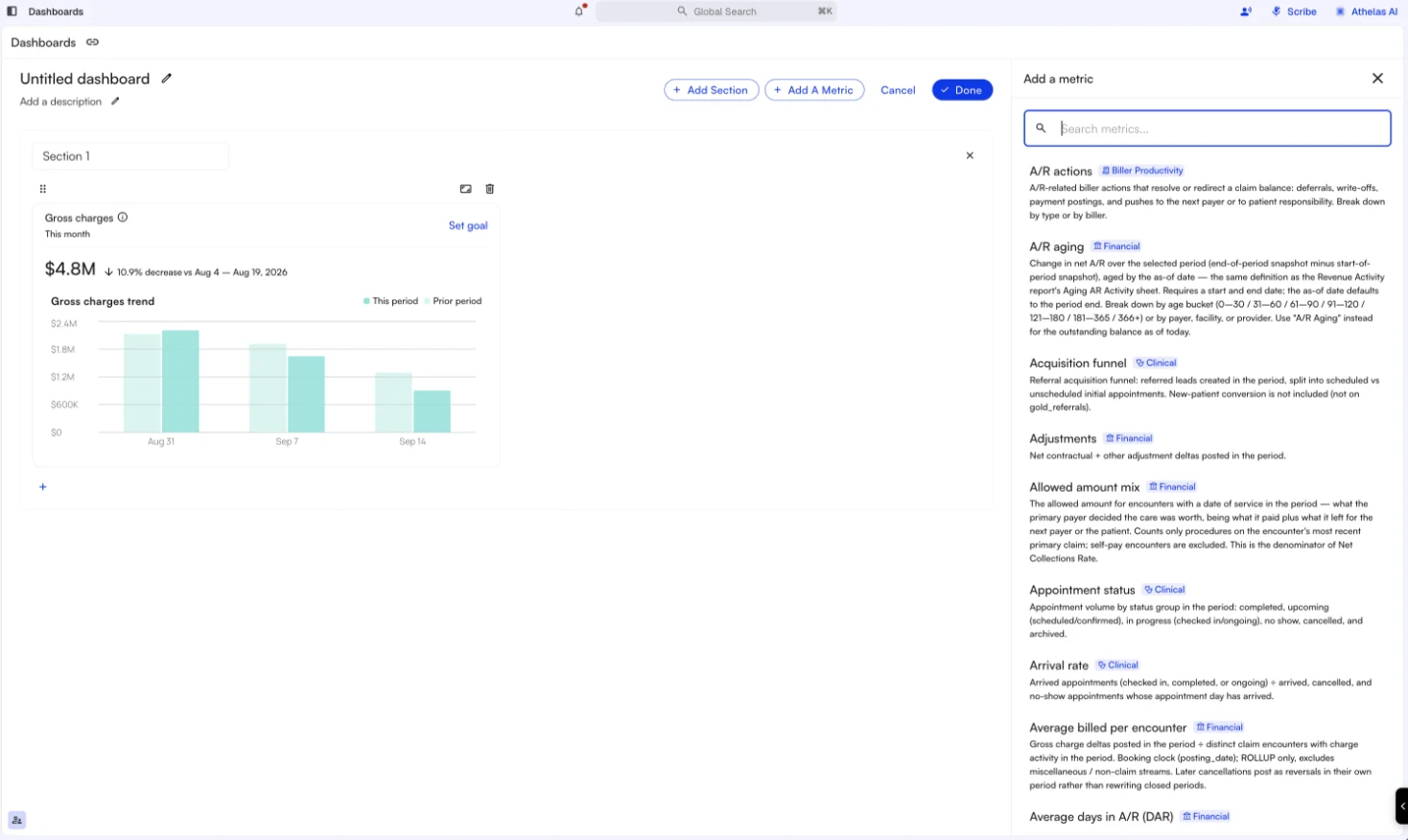Click the Financial tag beside A/R aging
Viewport: 1408px width, 840px height.
[1116, 246]
